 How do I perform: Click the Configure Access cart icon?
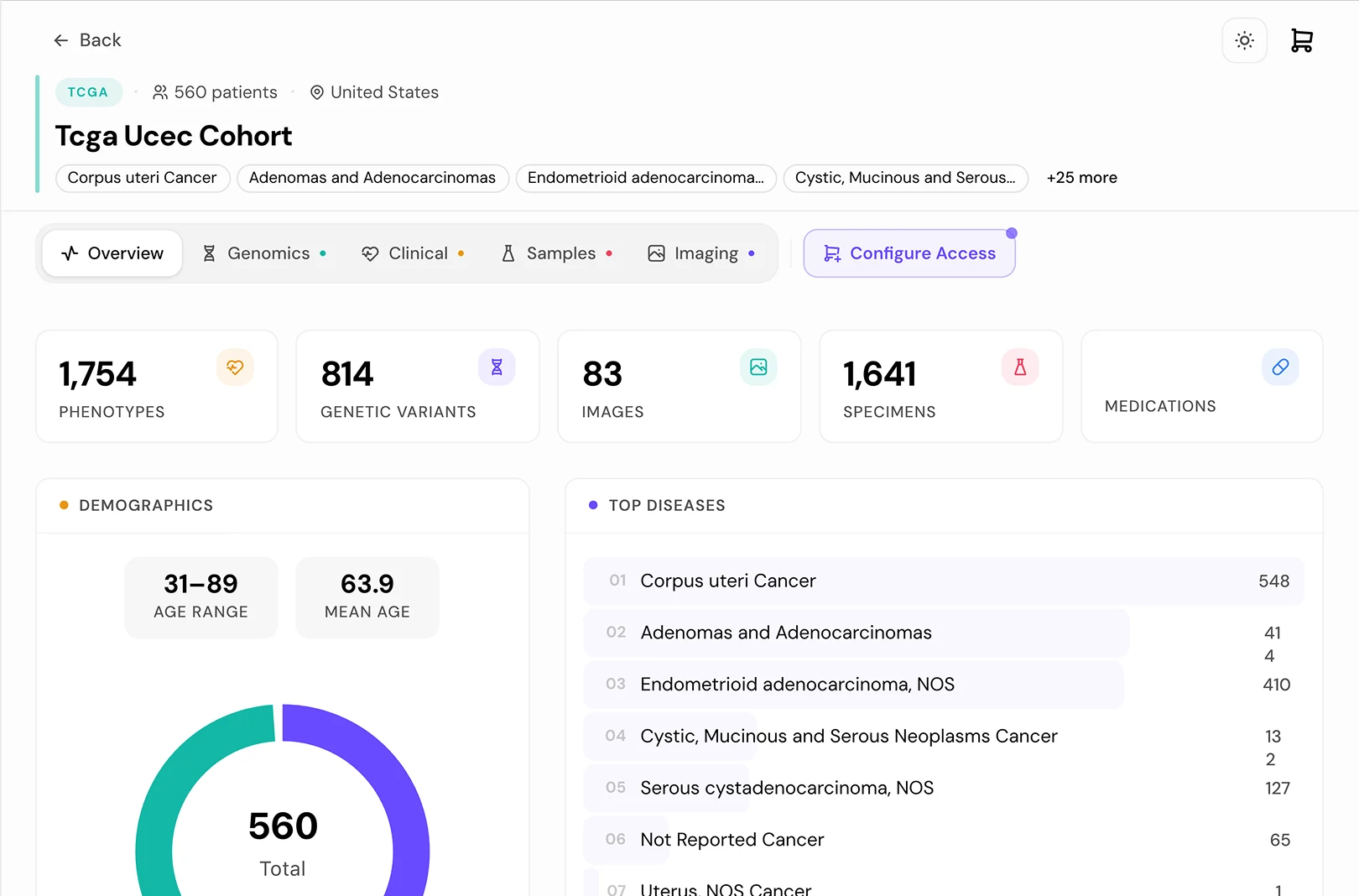(x=832, y=253)
